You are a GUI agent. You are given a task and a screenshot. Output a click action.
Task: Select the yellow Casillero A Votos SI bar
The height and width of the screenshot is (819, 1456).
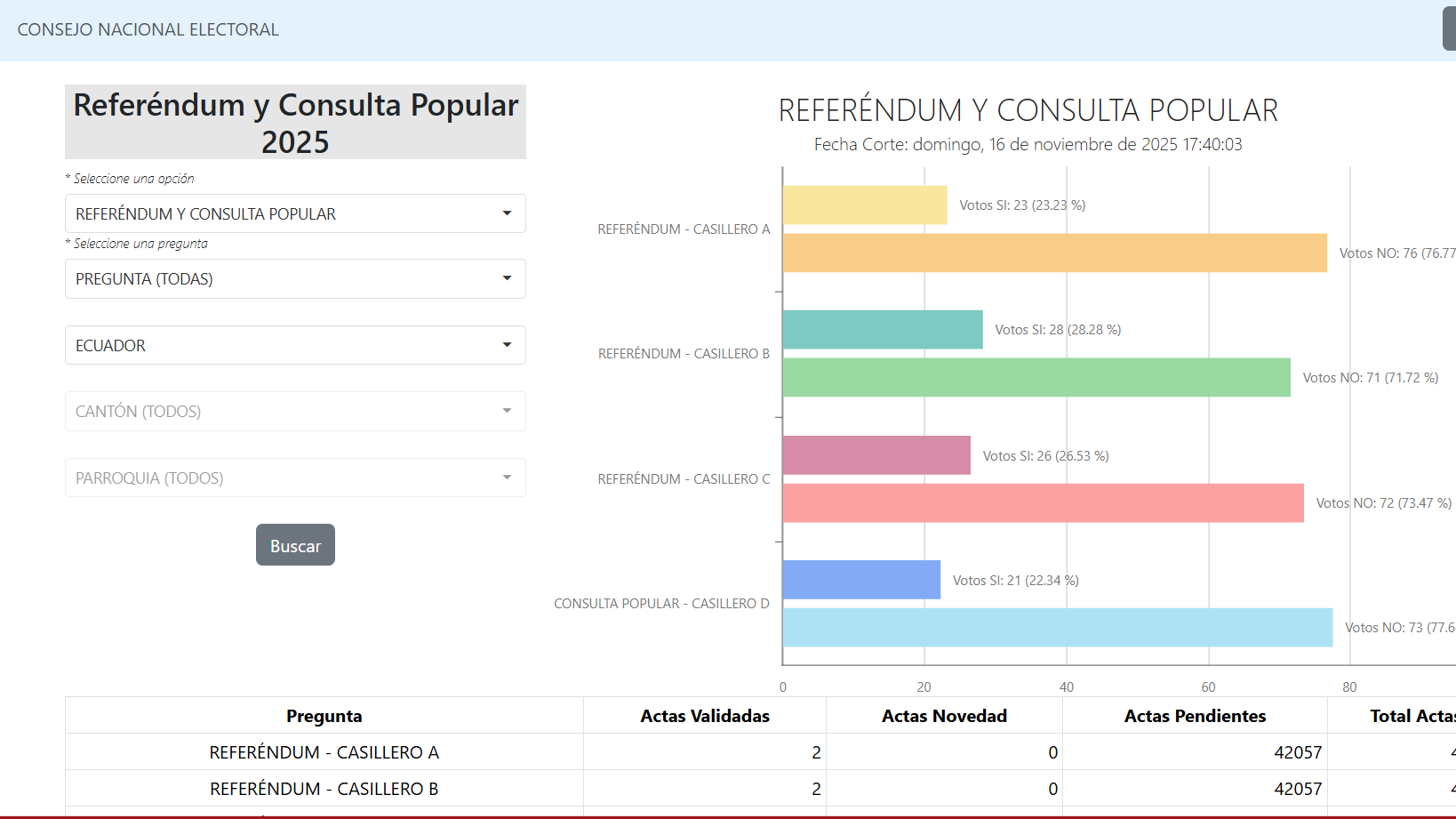tap(864, 205)
